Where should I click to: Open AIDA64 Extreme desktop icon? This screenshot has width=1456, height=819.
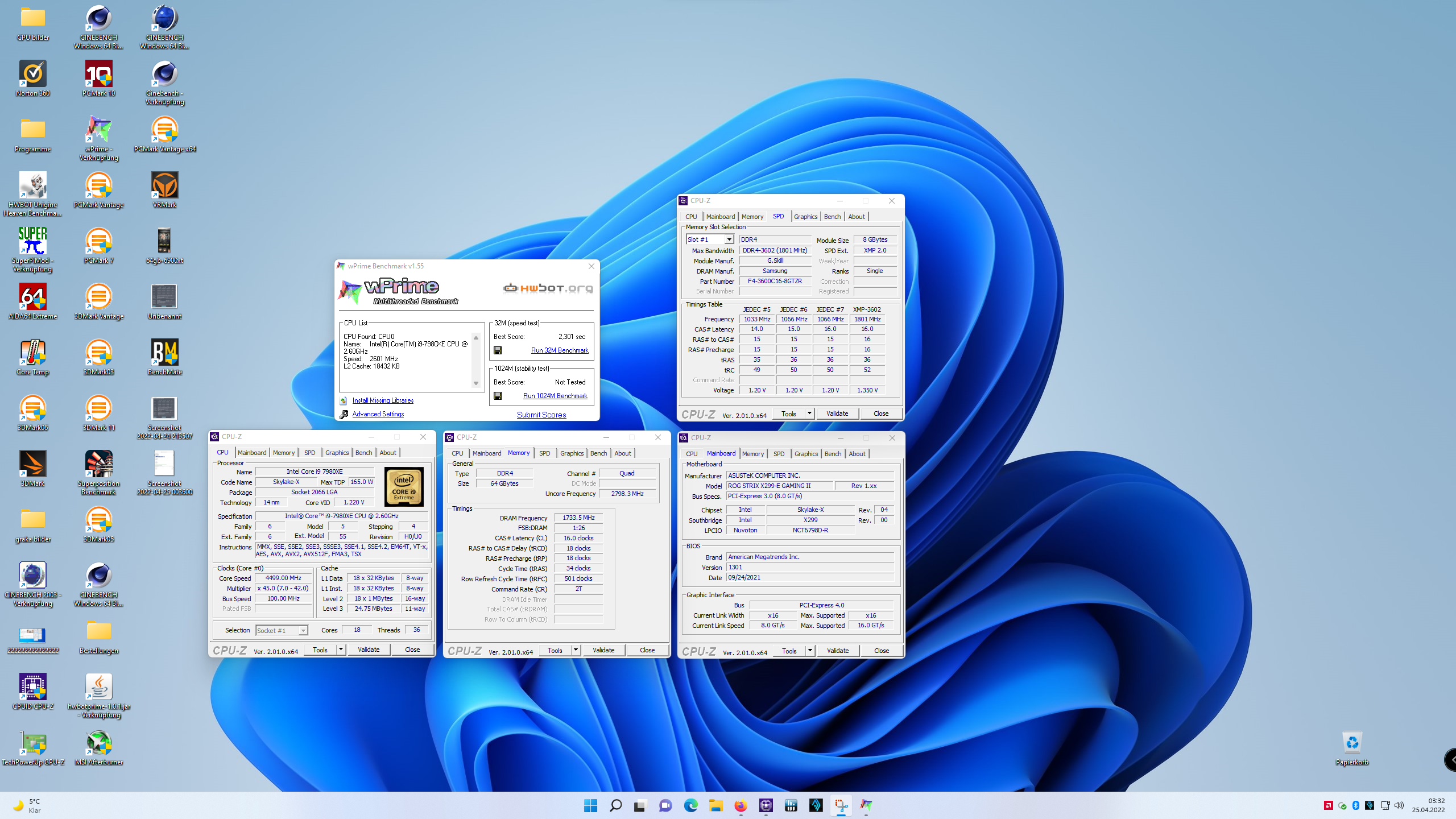33,302
